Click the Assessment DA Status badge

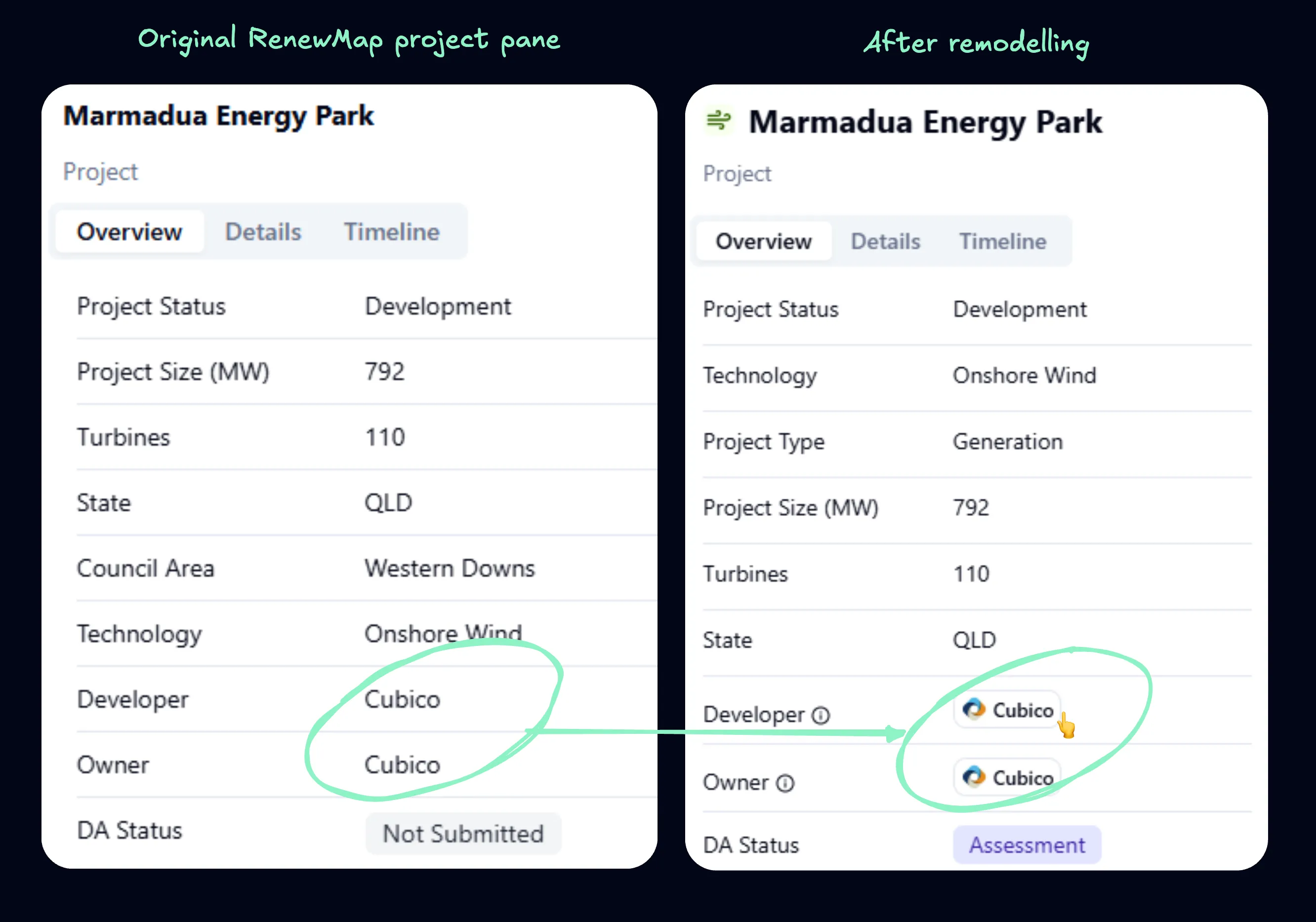click(1027, 845)
